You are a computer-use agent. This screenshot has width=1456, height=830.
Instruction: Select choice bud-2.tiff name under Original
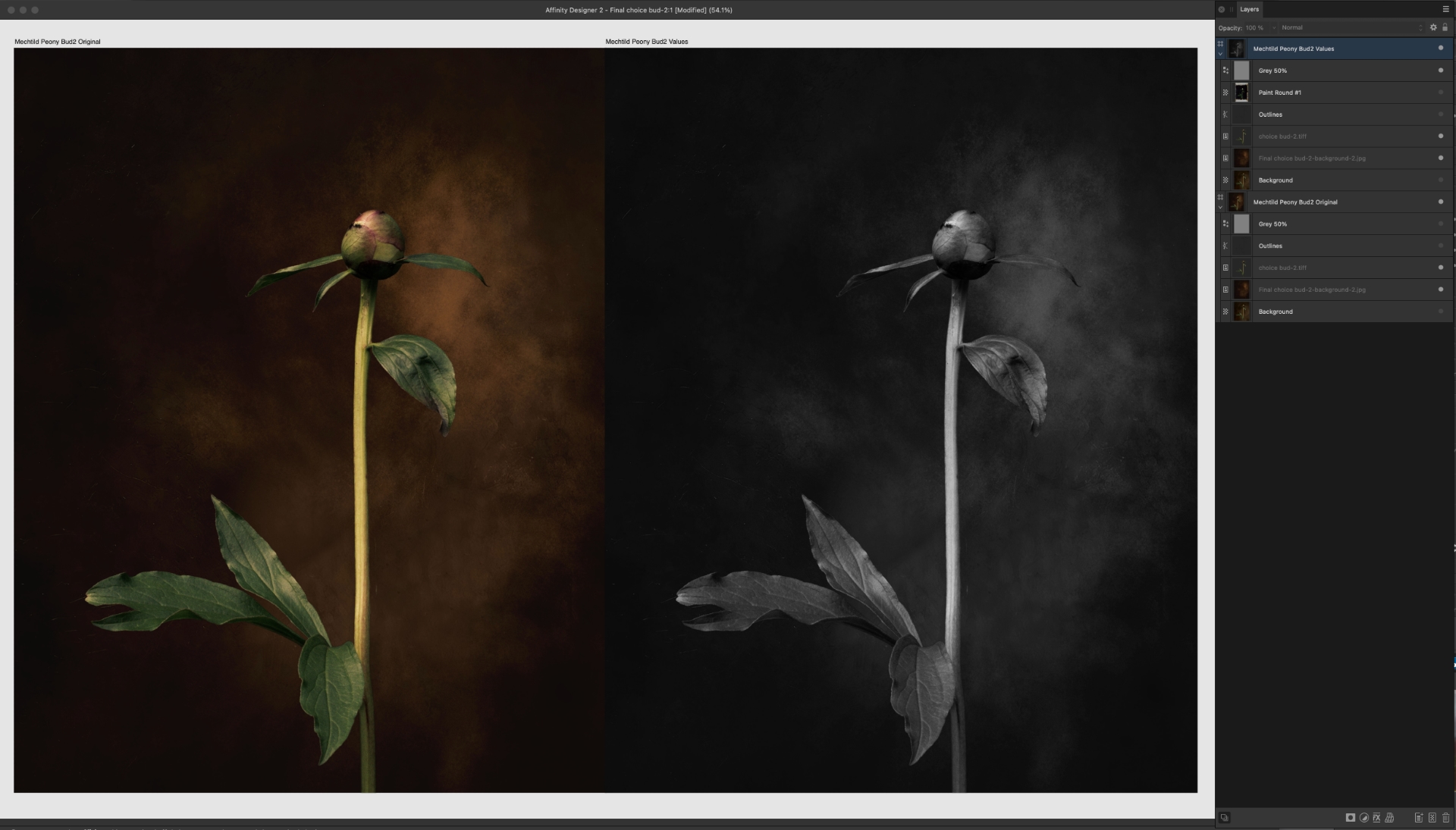(1282, 268)
